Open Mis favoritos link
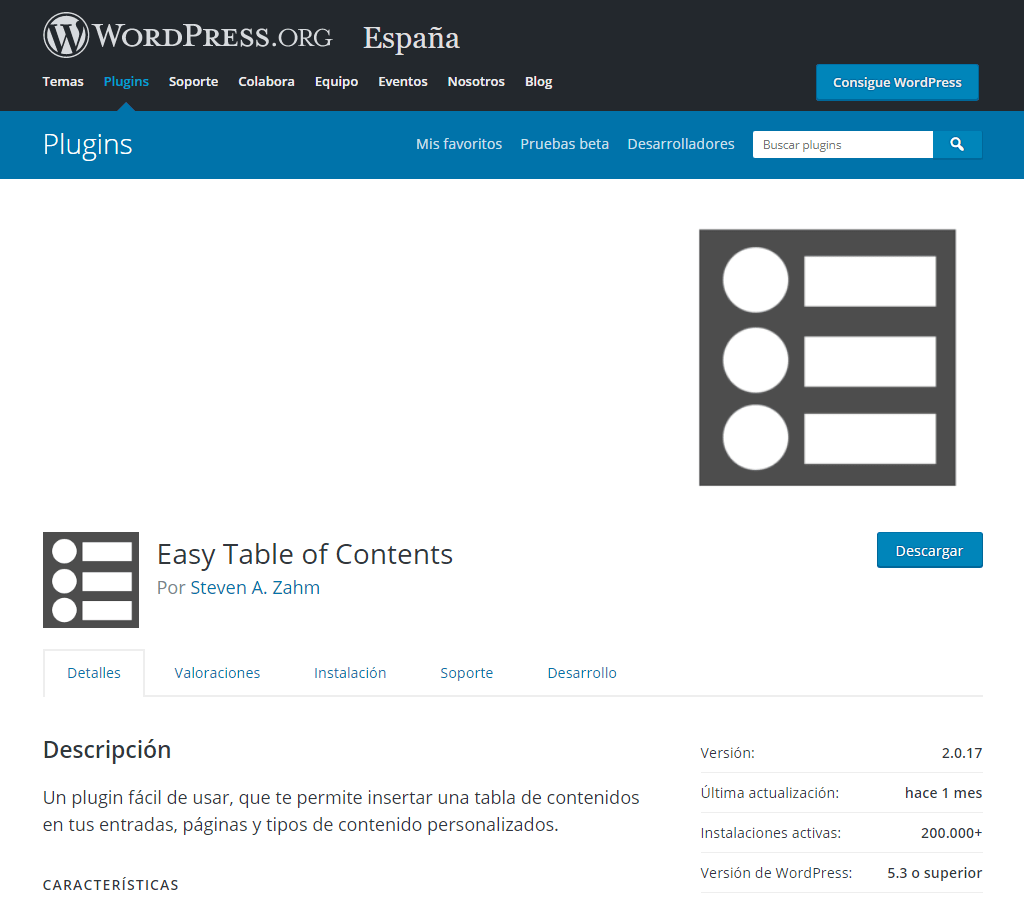 pyautogui.click(x=459, y=144)
